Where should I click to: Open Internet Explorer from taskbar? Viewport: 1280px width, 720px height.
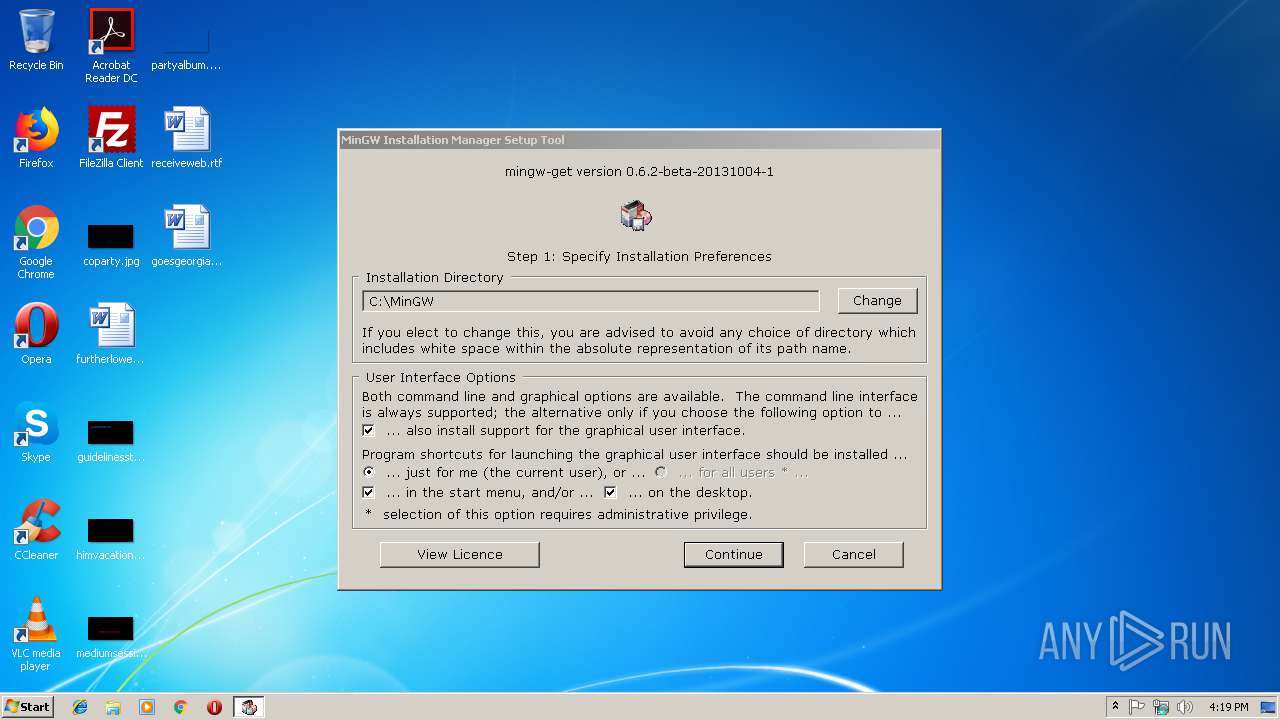tap(80, 707)
